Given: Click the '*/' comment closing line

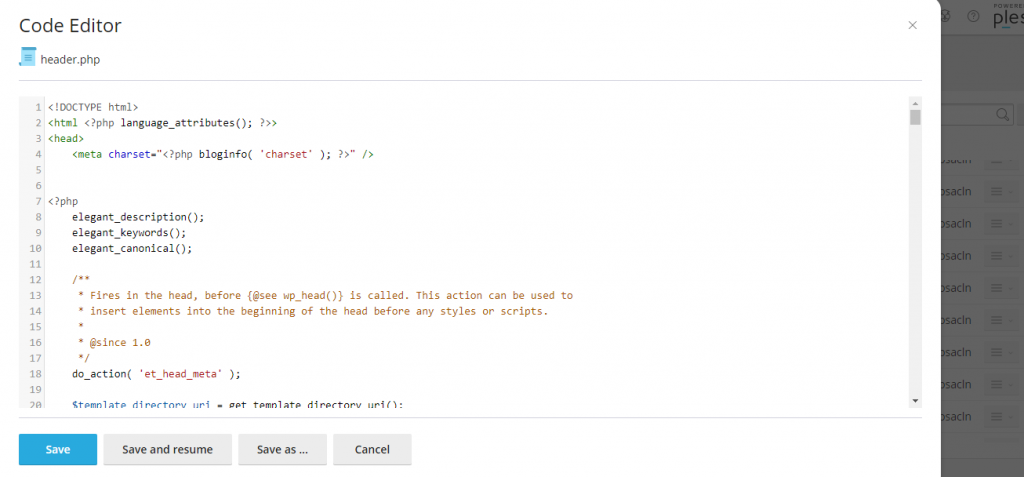Looking at the screenshot, I should 84,358.
